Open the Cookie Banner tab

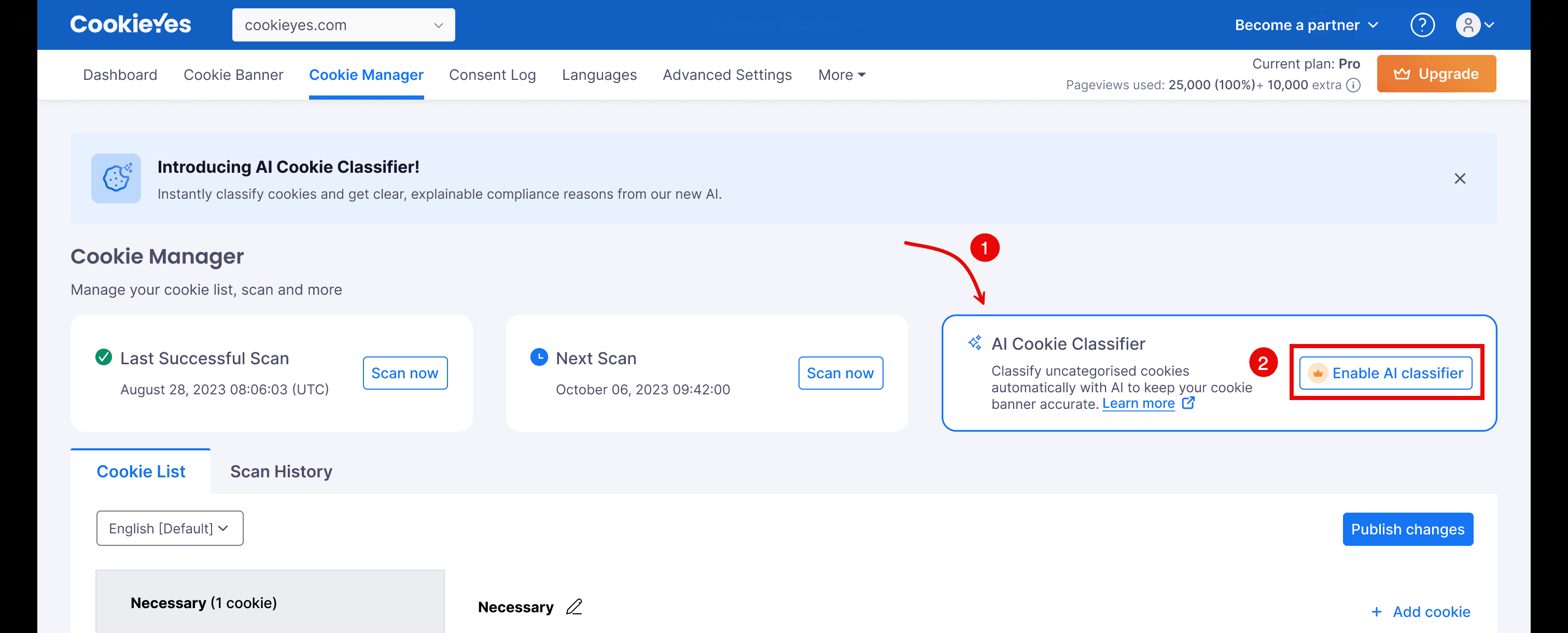pos(233,75)
